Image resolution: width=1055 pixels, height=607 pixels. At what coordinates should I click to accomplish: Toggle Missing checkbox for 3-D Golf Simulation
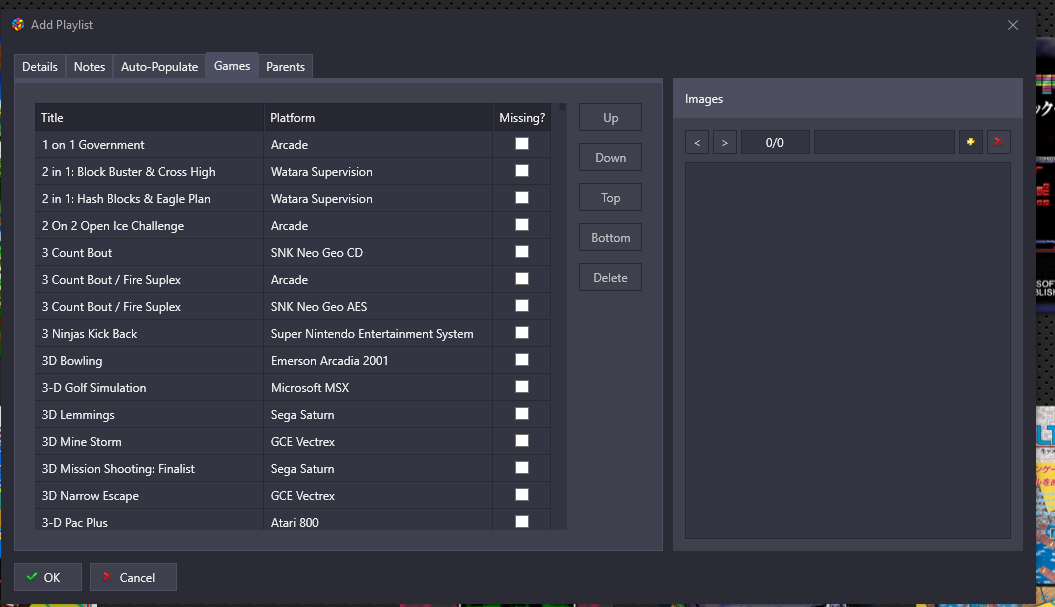click(521, 387)
